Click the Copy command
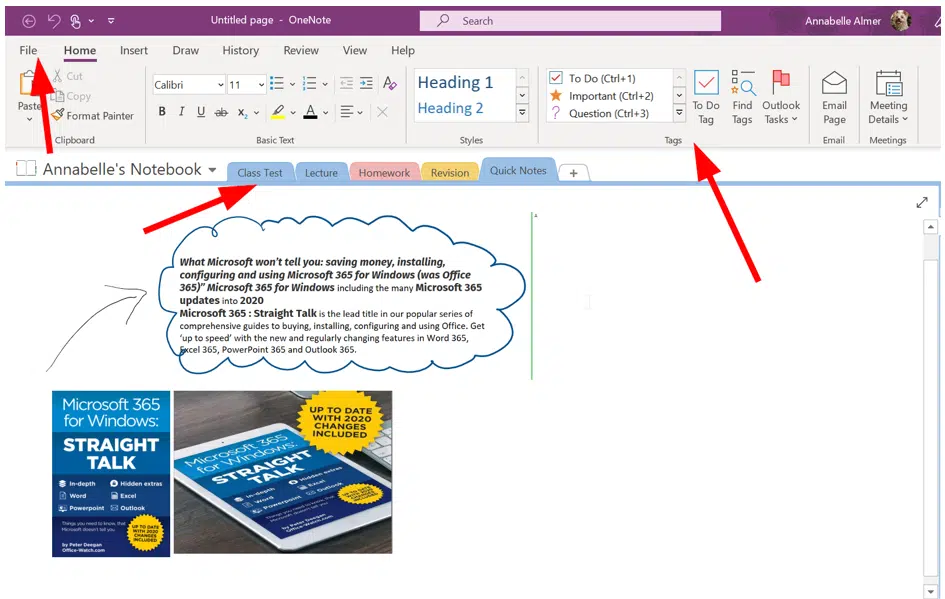Image resolution: width=945 pixels, height=599 pixels. (71, 96)
